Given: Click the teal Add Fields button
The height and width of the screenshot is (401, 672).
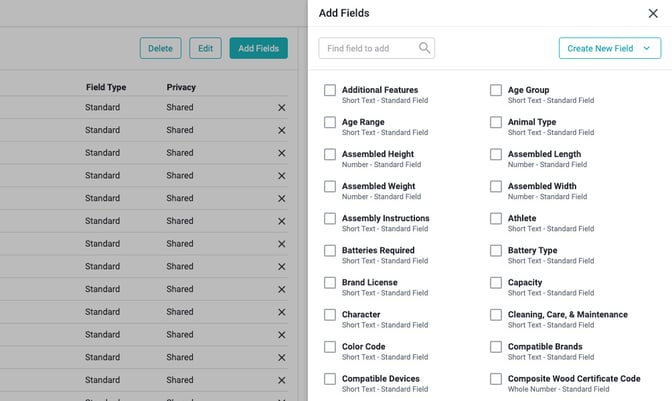Looking at the screenshot, I should point(258,48).
